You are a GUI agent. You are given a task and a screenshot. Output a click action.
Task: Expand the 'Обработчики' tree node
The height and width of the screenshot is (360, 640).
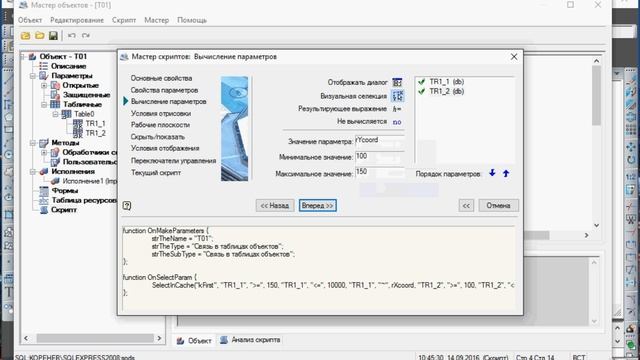[x=44, y=152]
